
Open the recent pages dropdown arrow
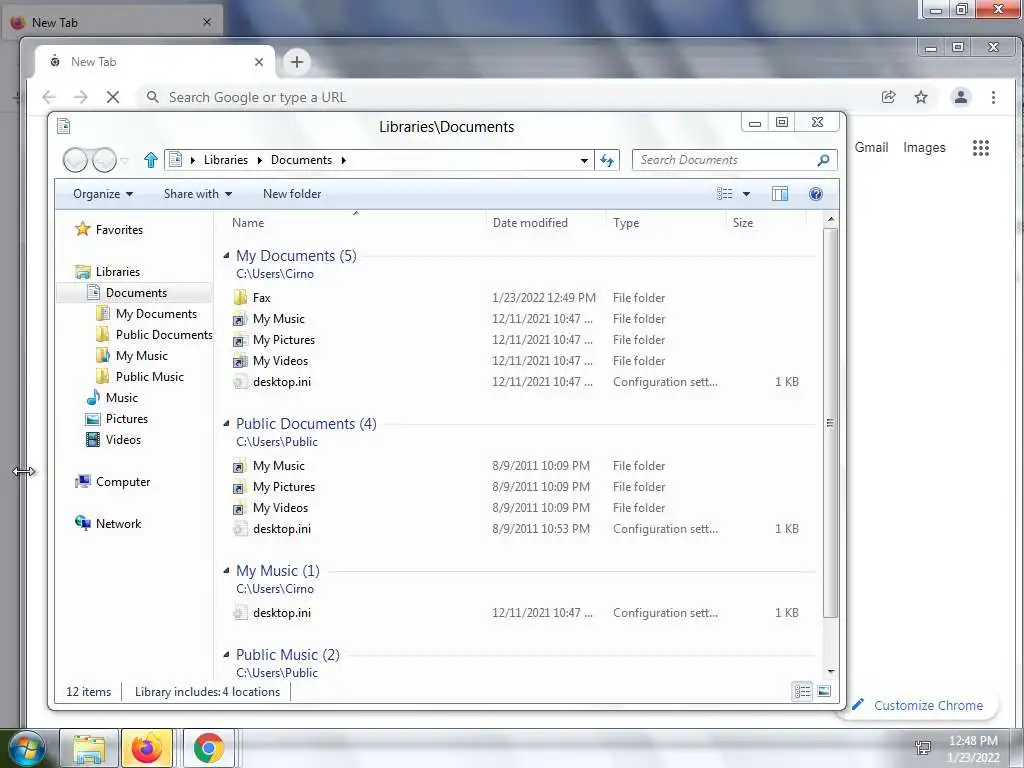click(x=125, y=160)
